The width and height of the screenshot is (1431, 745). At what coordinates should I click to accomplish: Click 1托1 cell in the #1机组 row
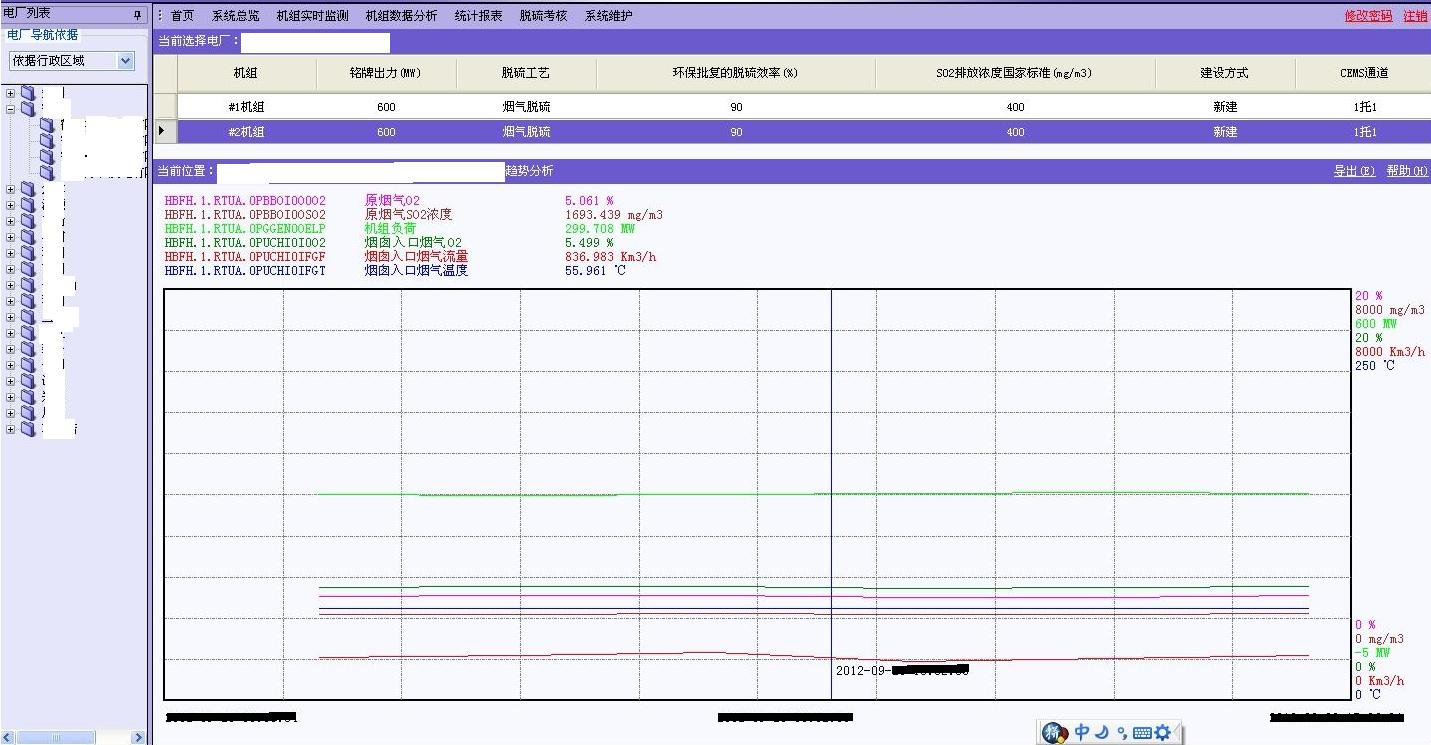click(x=1365, y=107)
